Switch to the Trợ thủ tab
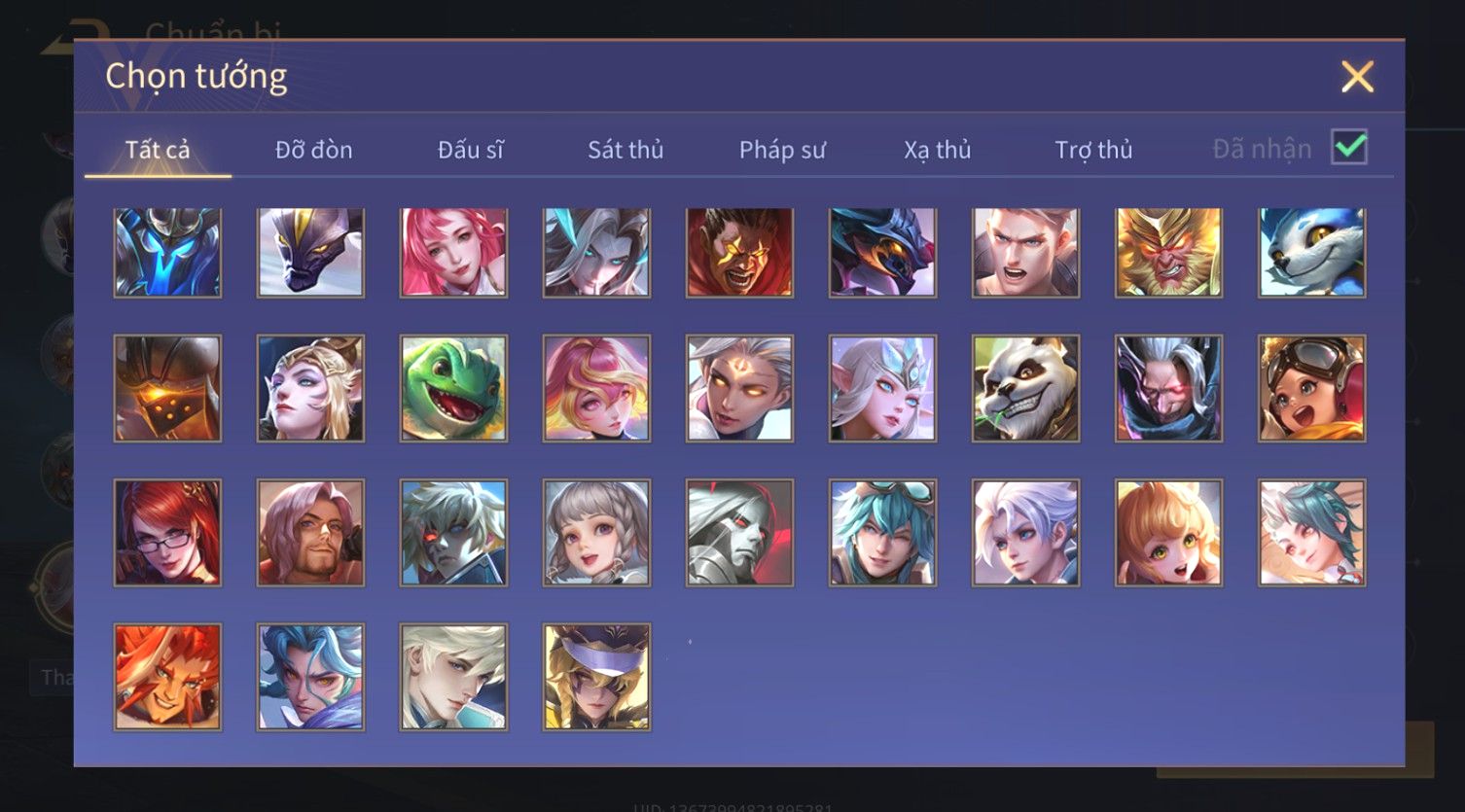Viewport: 1465px width, 812px height. click(x=1093, y=150)
